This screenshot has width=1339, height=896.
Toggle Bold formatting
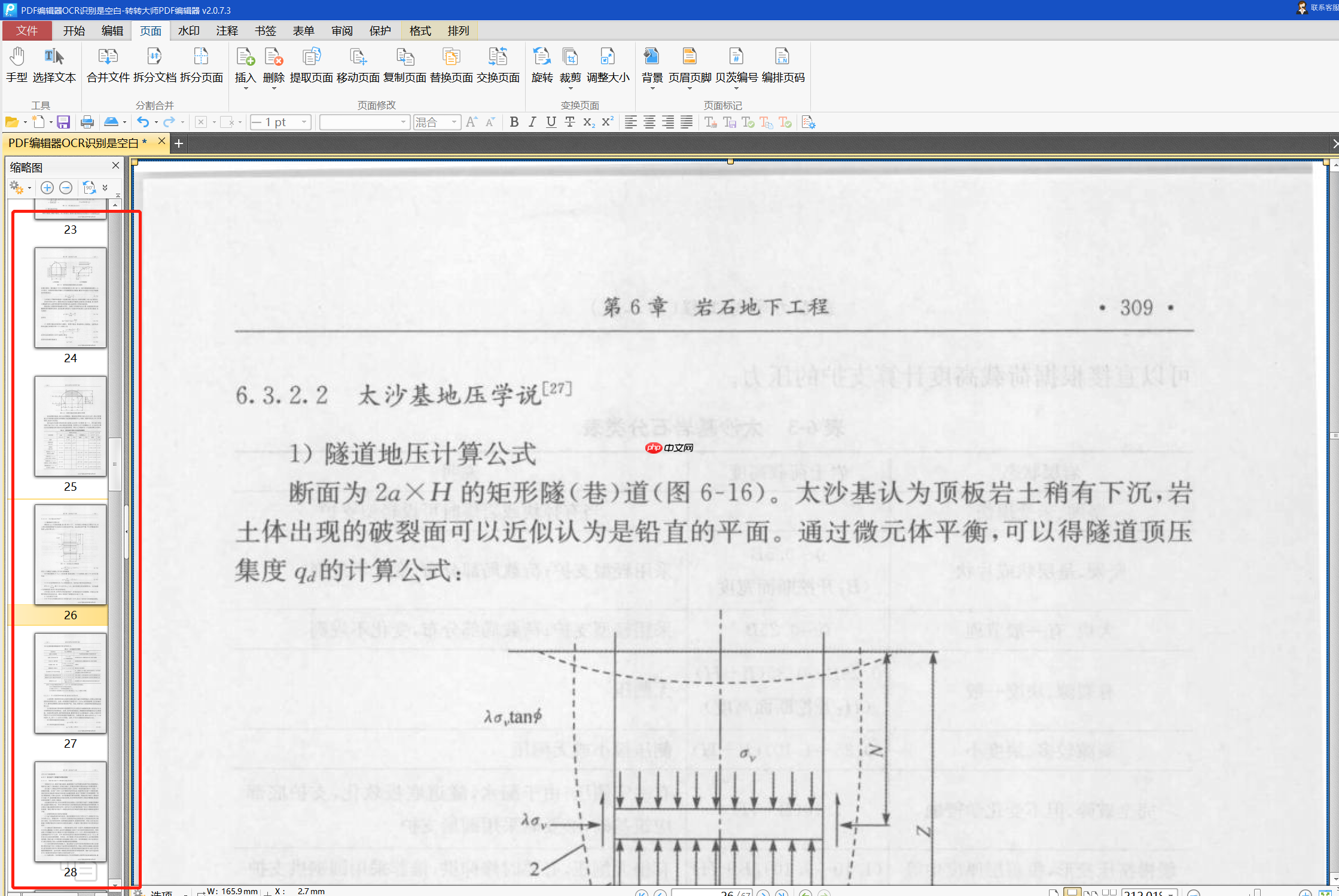point(514,123)
